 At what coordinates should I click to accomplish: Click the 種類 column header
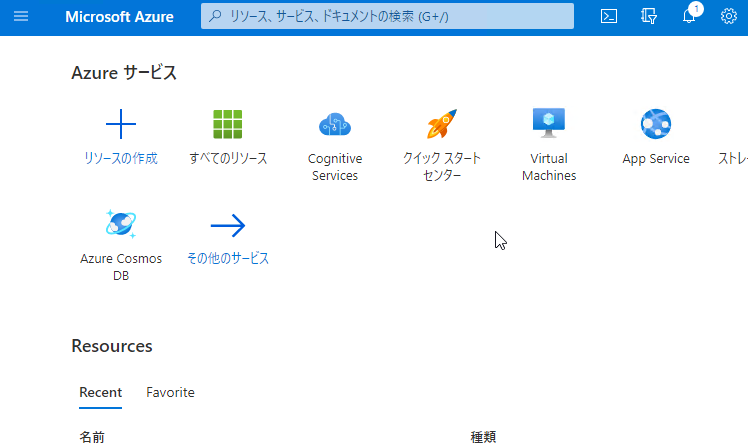(x=483, y=437)
